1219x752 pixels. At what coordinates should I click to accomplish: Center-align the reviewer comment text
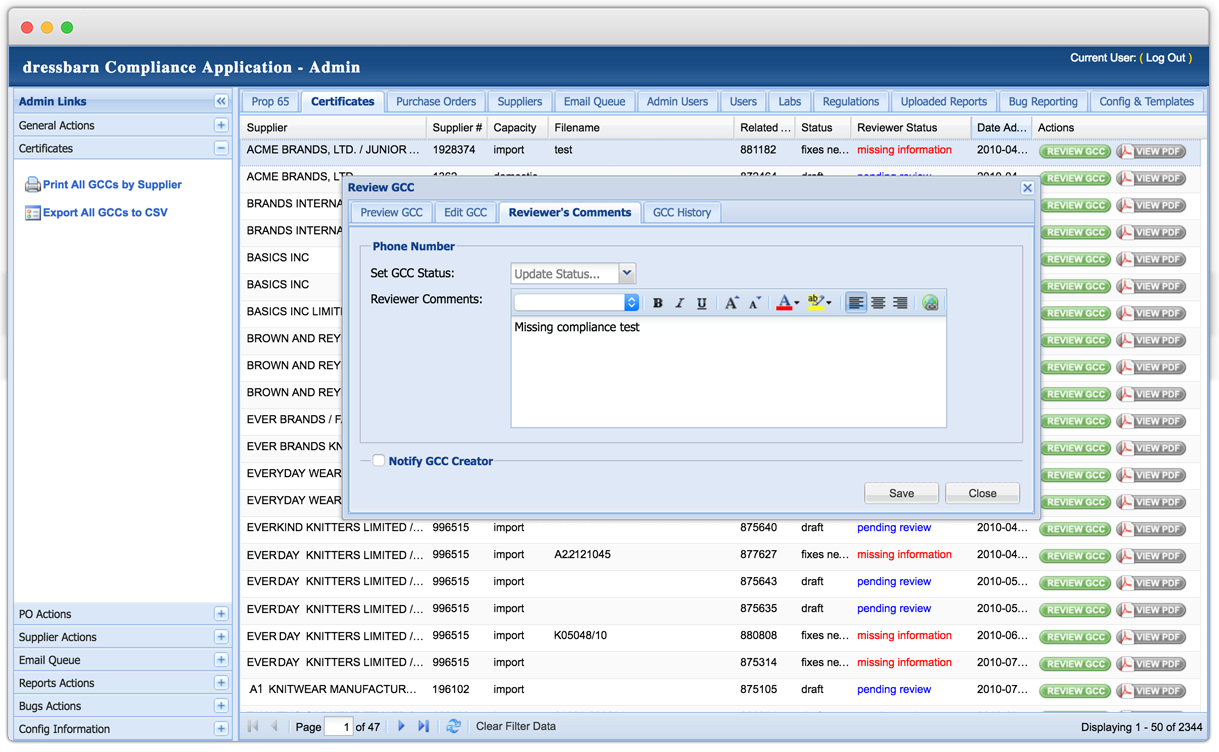(x=878, y=303)
